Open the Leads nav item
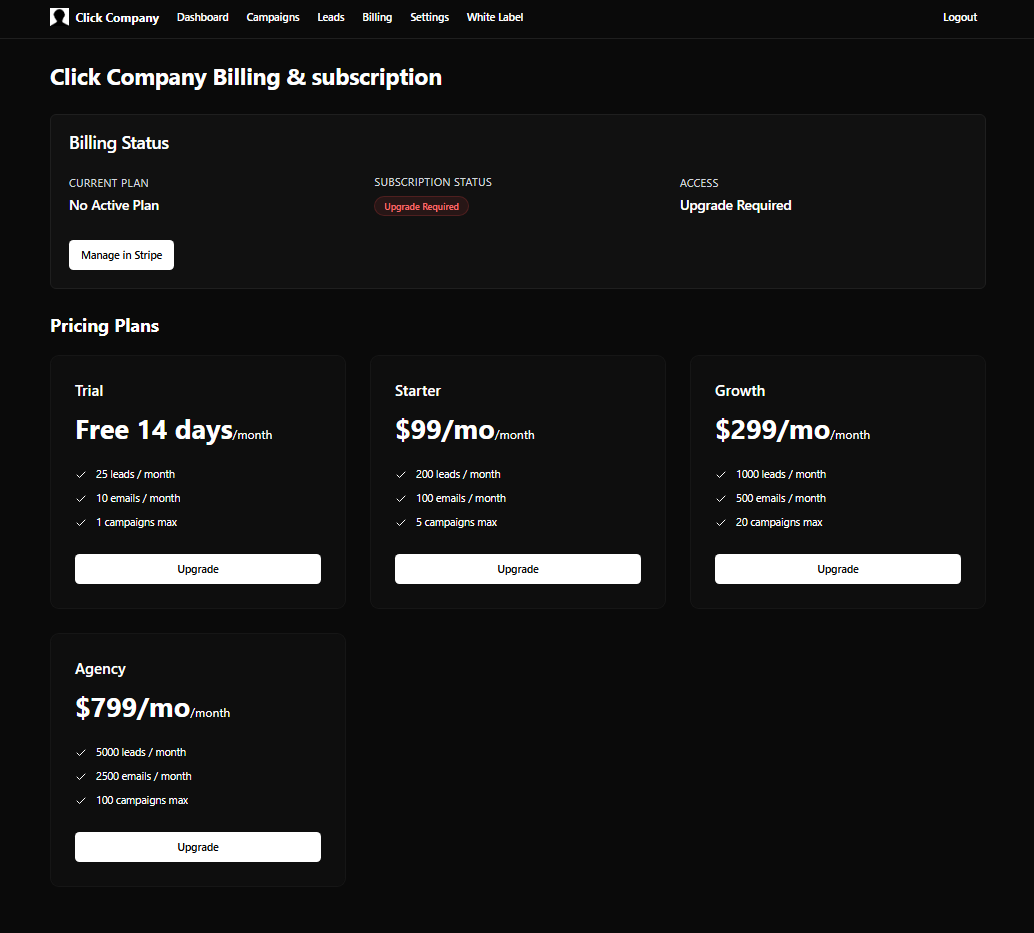The height and width of the screenshot is (933, 1034). pyautogui.click(x=330, y=17)
